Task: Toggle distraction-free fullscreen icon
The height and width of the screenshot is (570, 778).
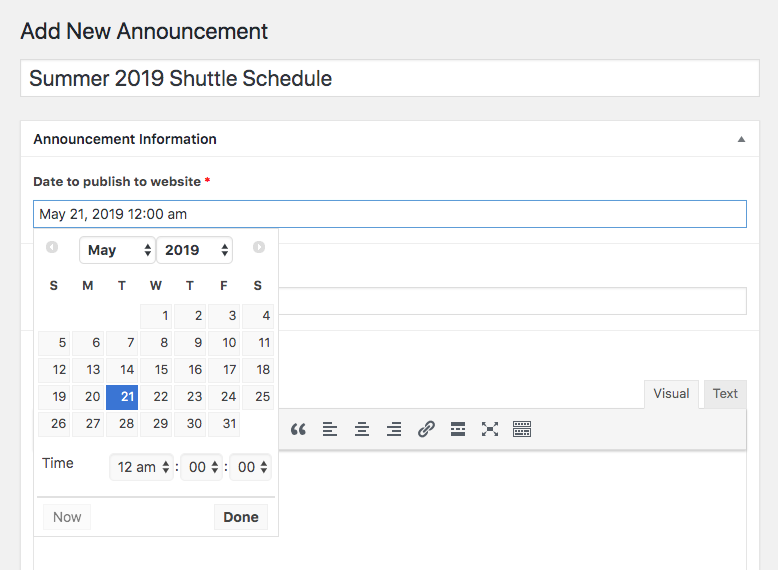Action: [490, 429]
